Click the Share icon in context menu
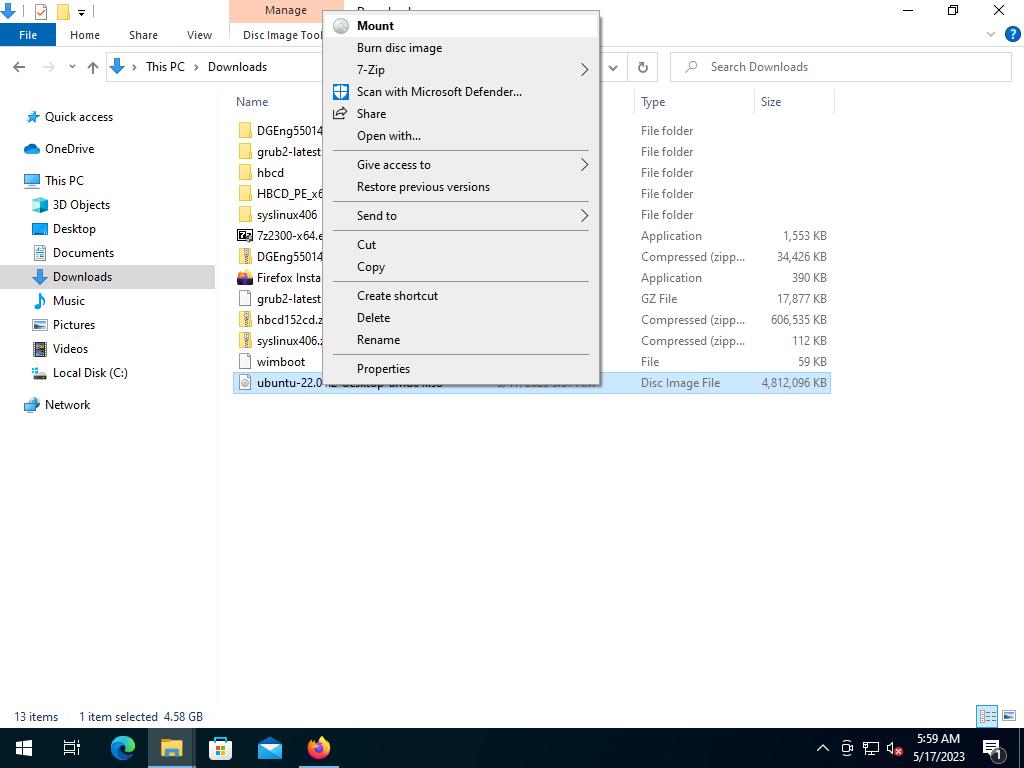Image resolution: width=1024 pixels, height=768 pixels. [x=341, y=114]
